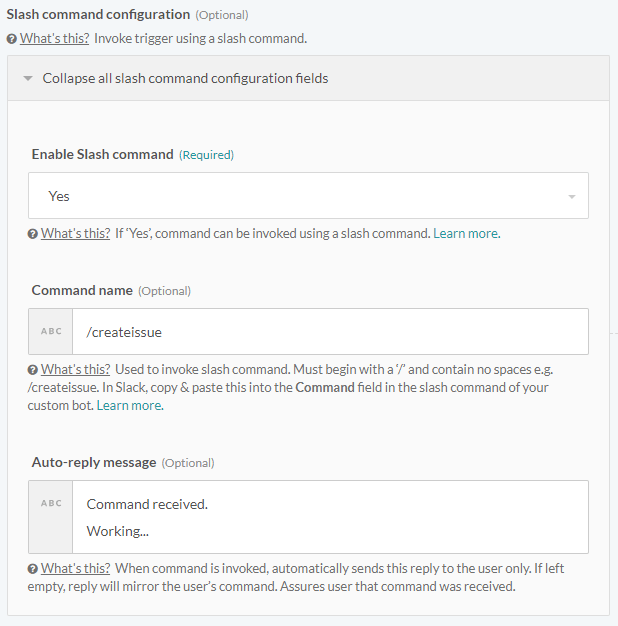Click the 'Command name' field label

[82, 290]
